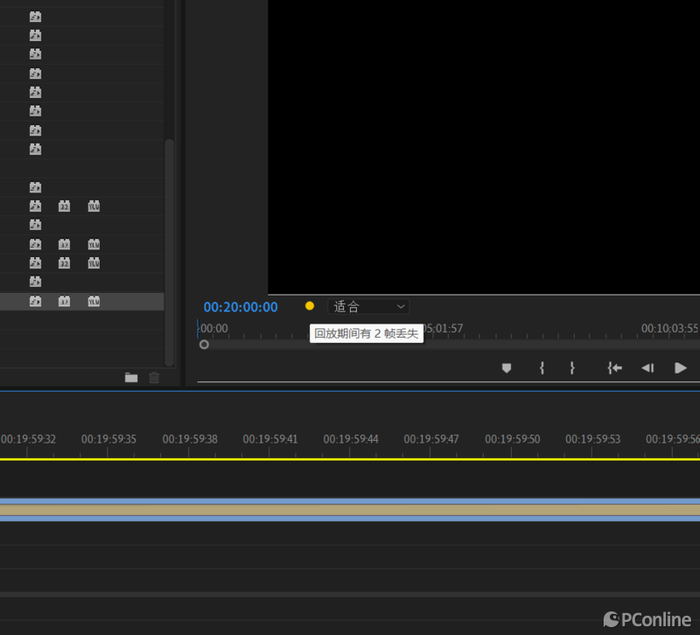Select the tan clip on the timeline track

(x=350, y=510)
